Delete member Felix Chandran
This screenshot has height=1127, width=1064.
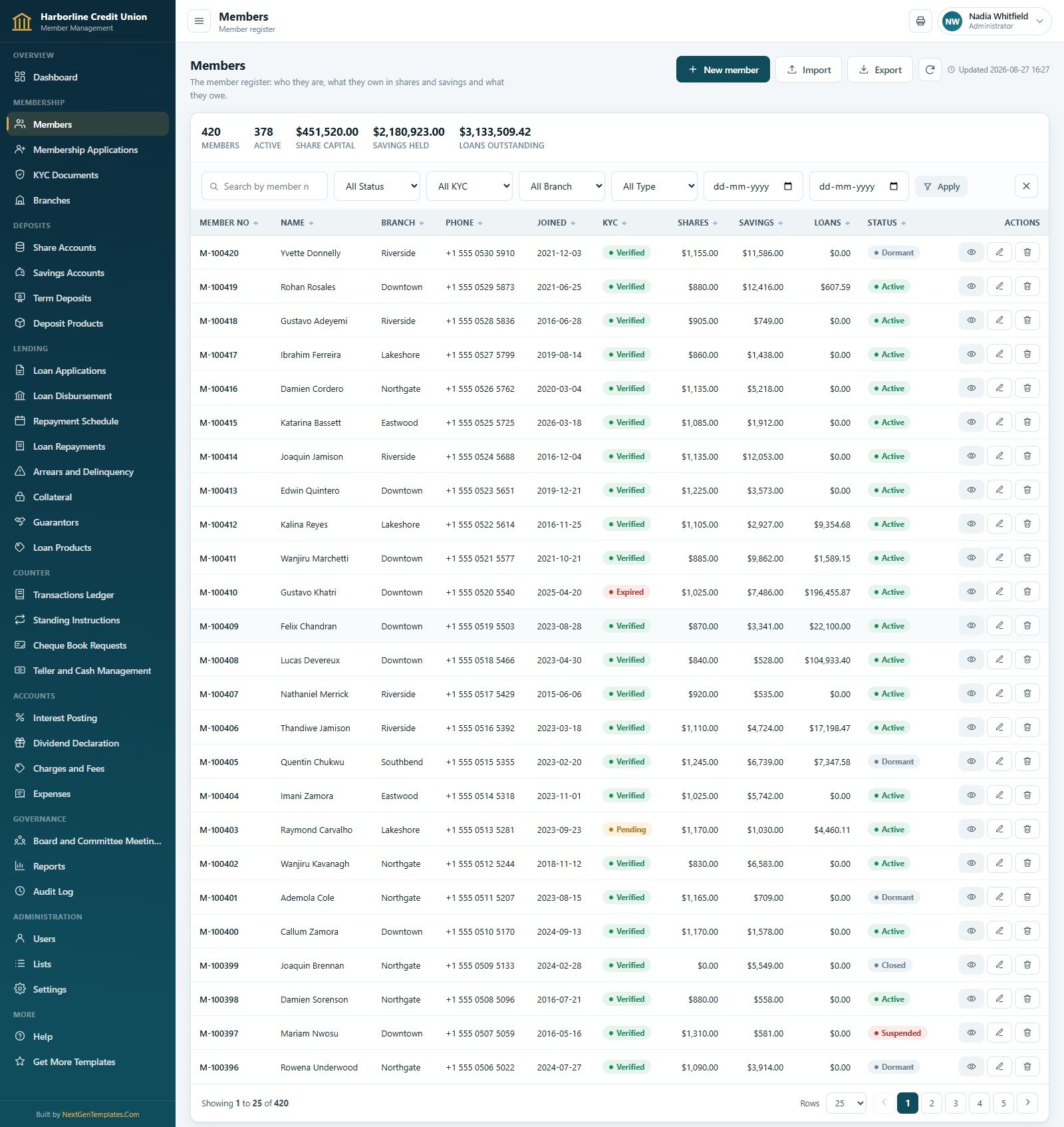[1027, 626]
